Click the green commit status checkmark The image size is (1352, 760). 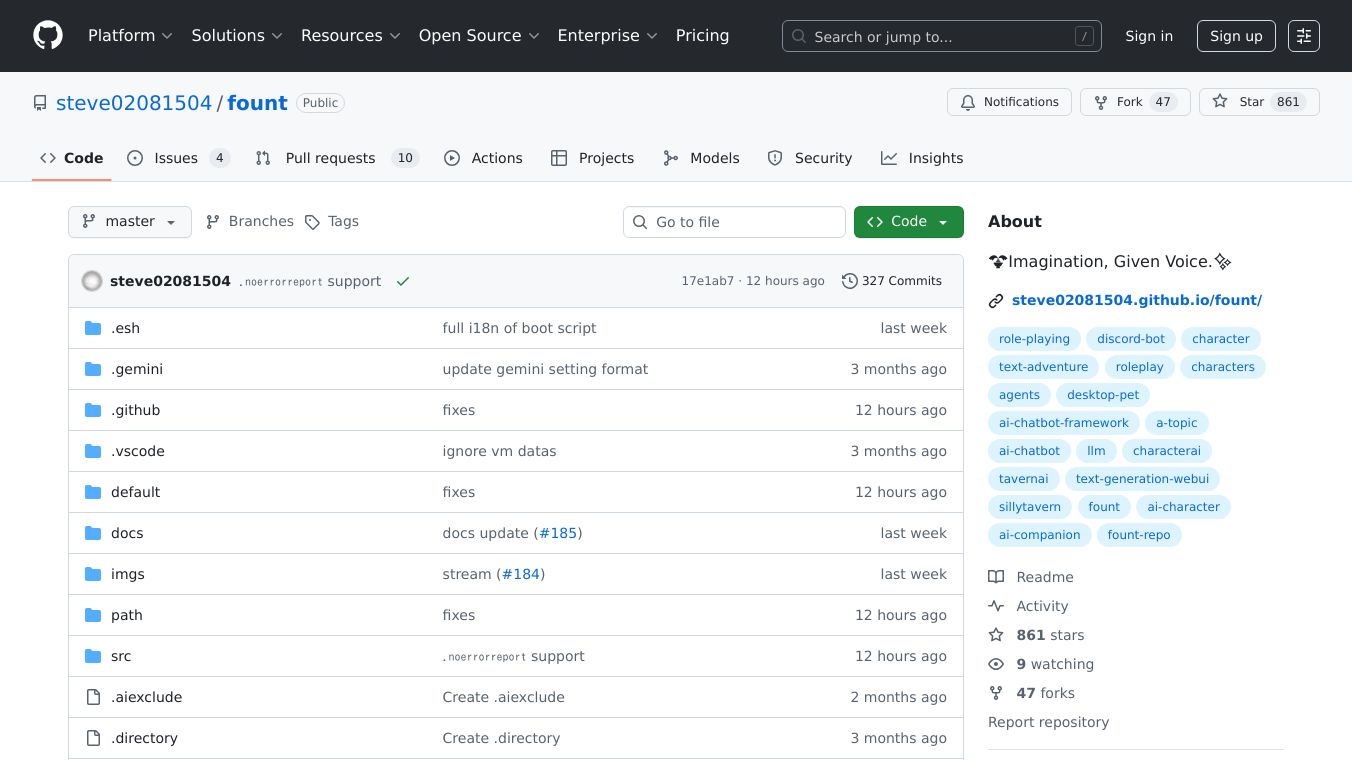(403, 281)
